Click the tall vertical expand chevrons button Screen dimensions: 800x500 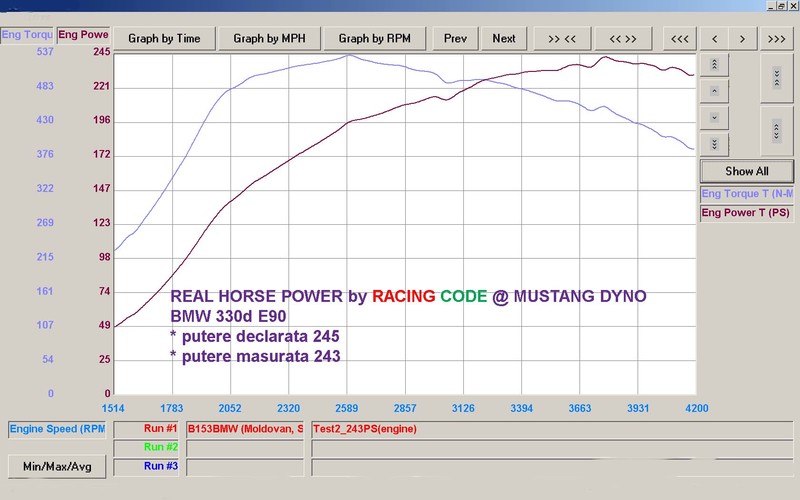point(777,131)
